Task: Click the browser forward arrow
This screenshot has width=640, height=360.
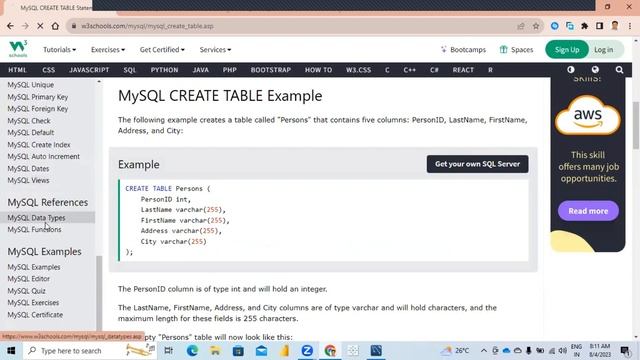Action: (25, 26)
